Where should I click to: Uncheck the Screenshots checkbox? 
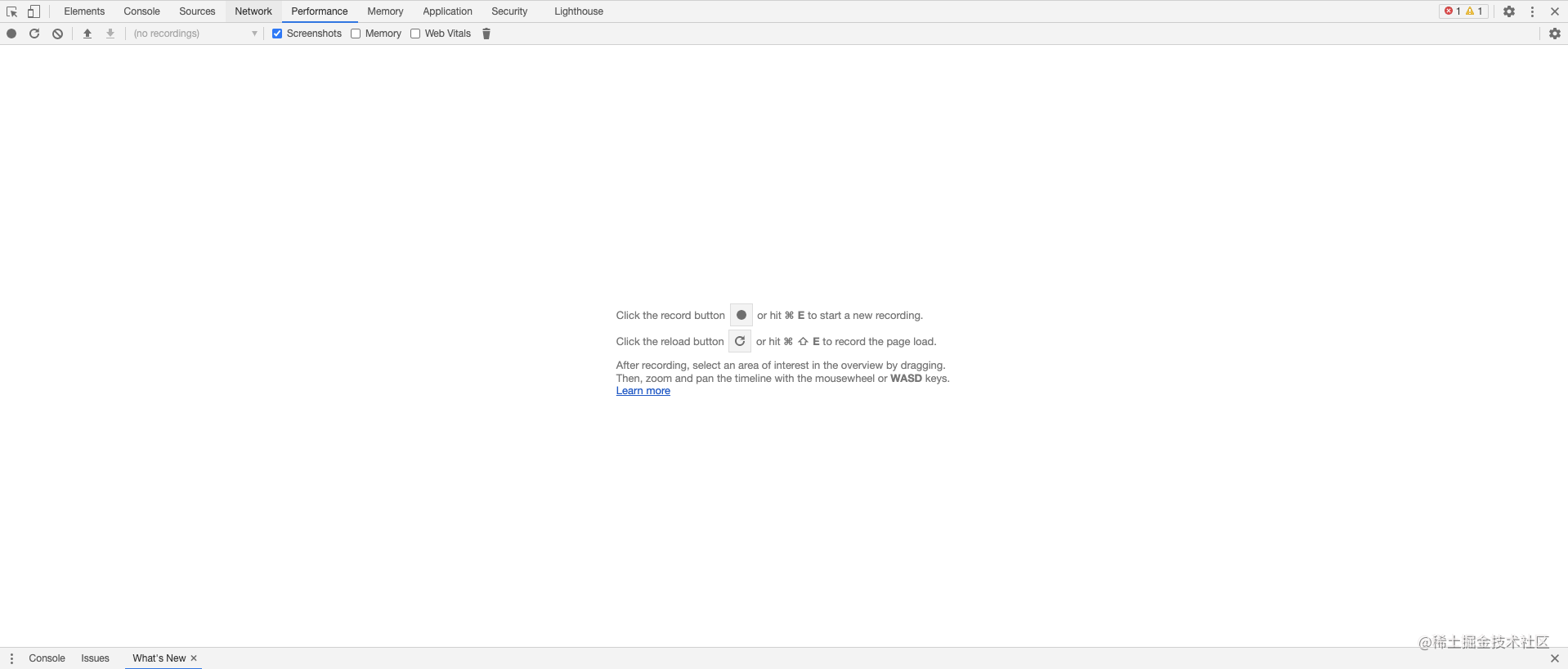(x=277, y=34)
